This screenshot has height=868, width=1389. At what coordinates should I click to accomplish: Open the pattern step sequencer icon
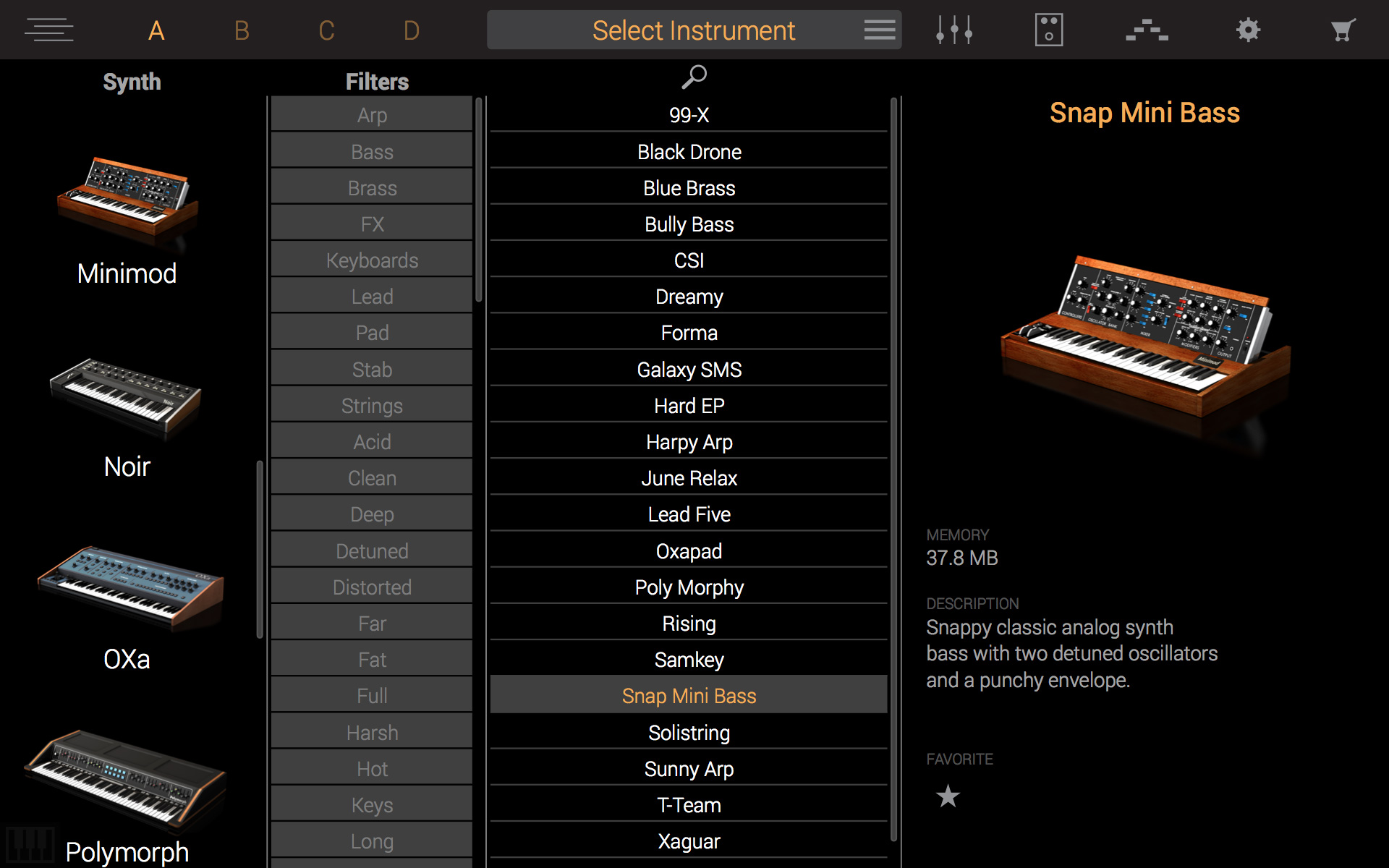pyautogui.click(x=1147, y=30)
